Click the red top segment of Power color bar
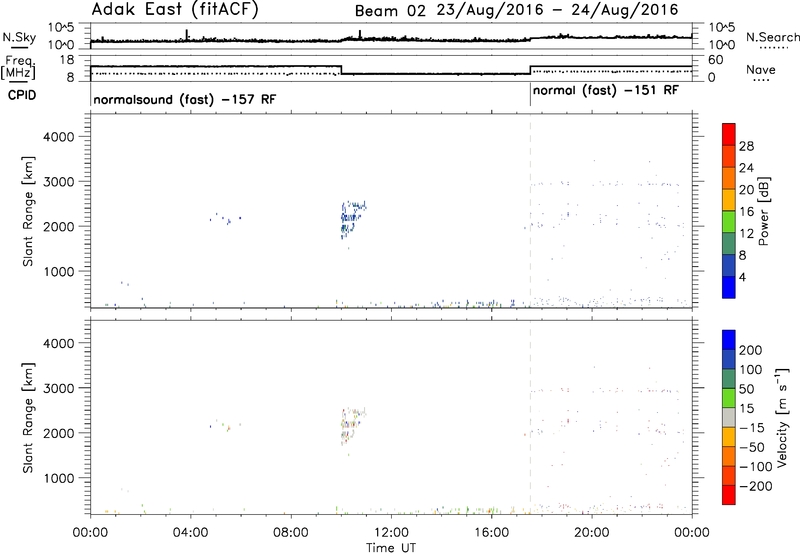The image size is (800, 554). pos(729,134)
